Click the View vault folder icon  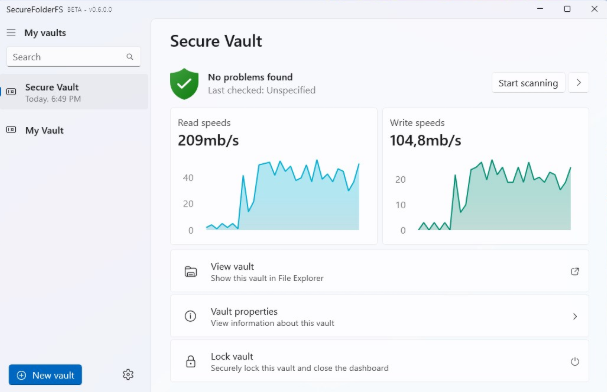click(x=191, y=272)
